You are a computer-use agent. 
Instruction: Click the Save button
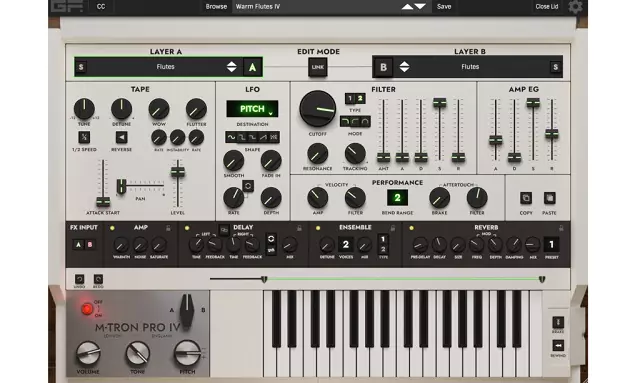(x=444, y=7)
